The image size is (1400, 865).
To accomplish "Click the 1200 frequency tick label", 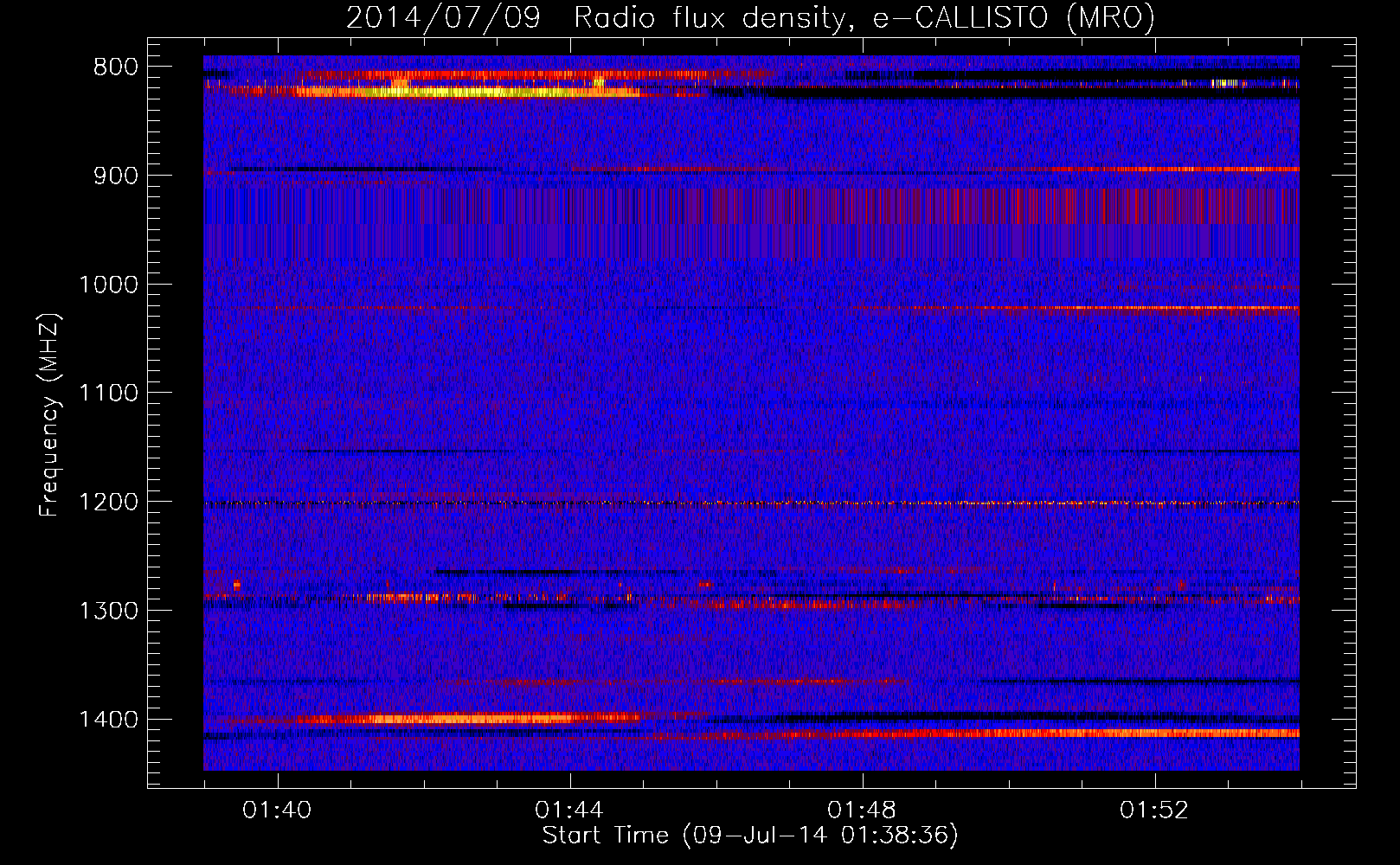I will [x=108, y=503].
